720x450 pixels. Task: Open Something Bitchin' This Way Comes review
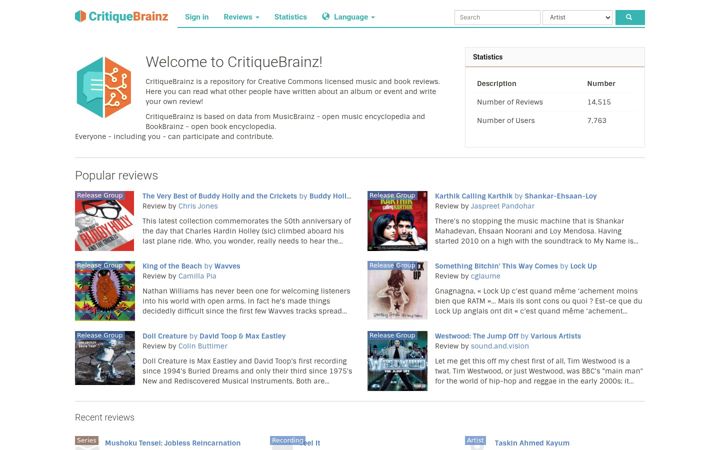click(496, 266)
